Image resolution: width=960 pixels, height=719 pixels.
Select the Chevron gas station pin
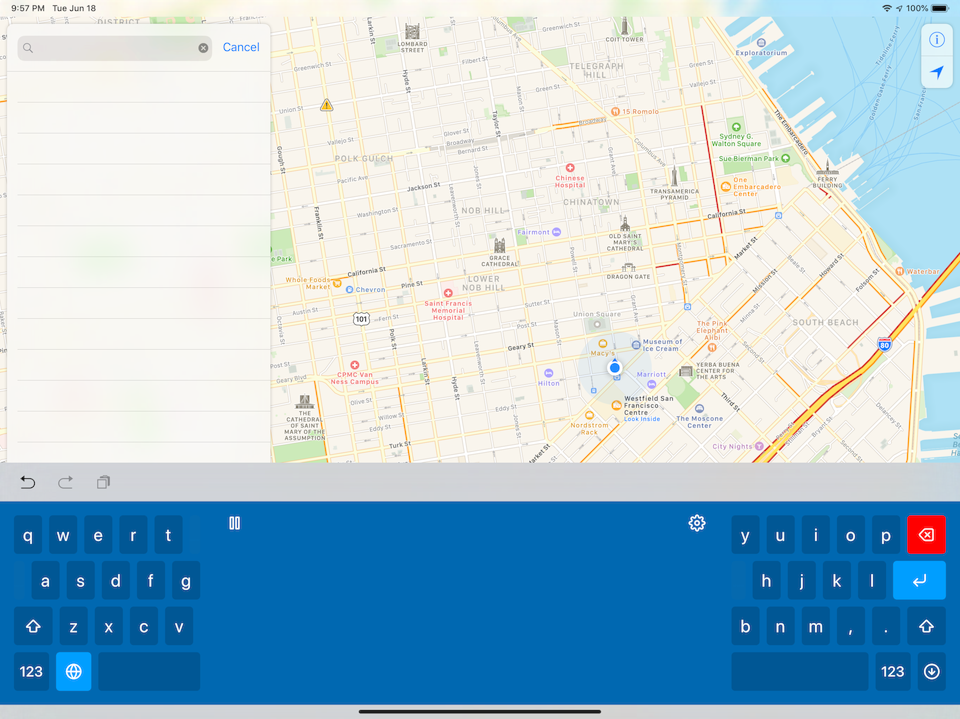click(x=350, y=290)
